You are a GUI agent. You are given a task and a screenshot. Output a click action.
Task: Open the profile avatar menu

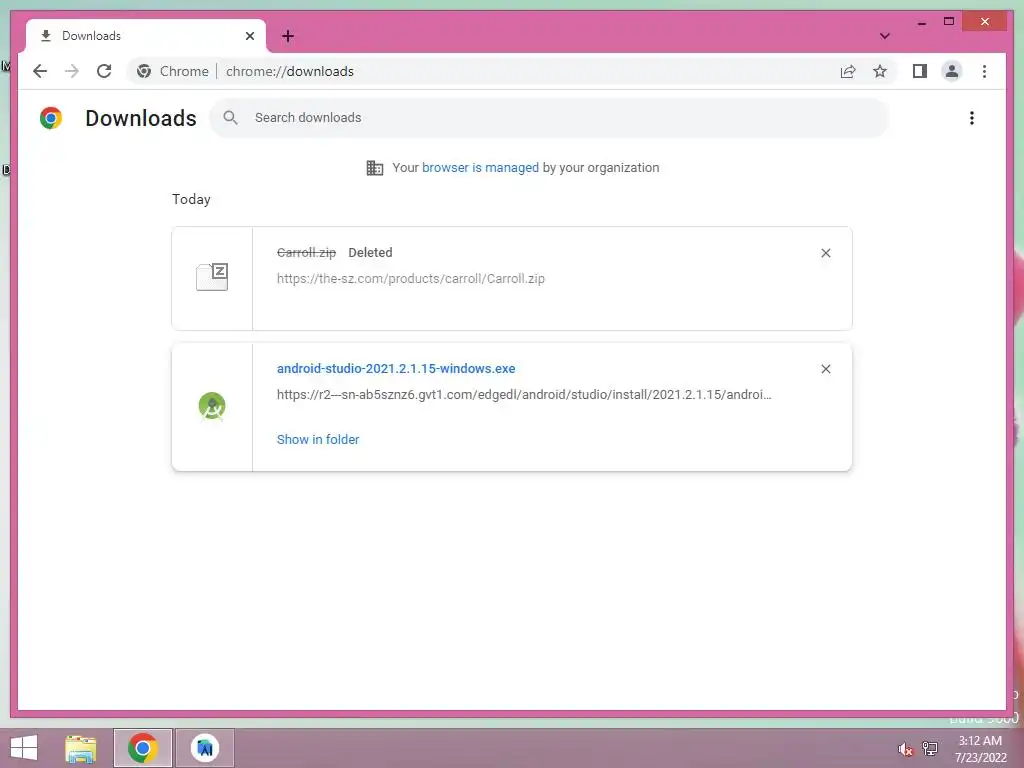(952, 71)
